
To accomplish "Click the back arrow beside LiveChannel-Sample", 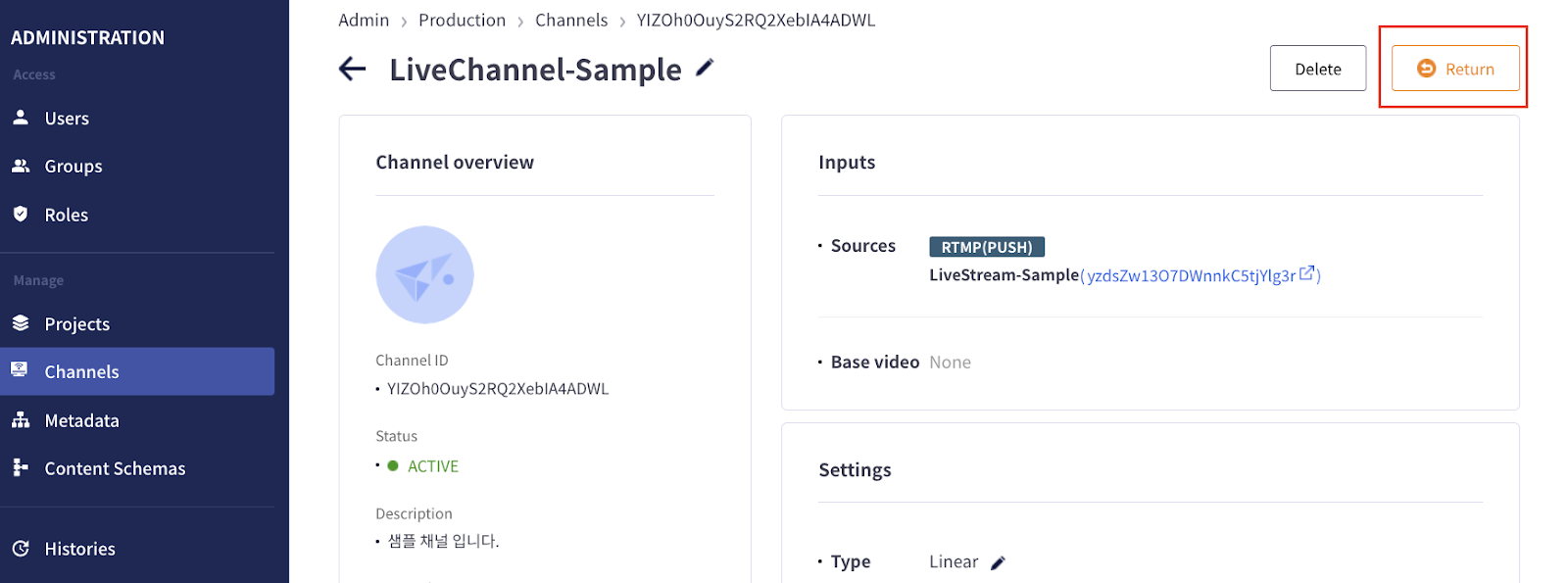I will point(352,69).
